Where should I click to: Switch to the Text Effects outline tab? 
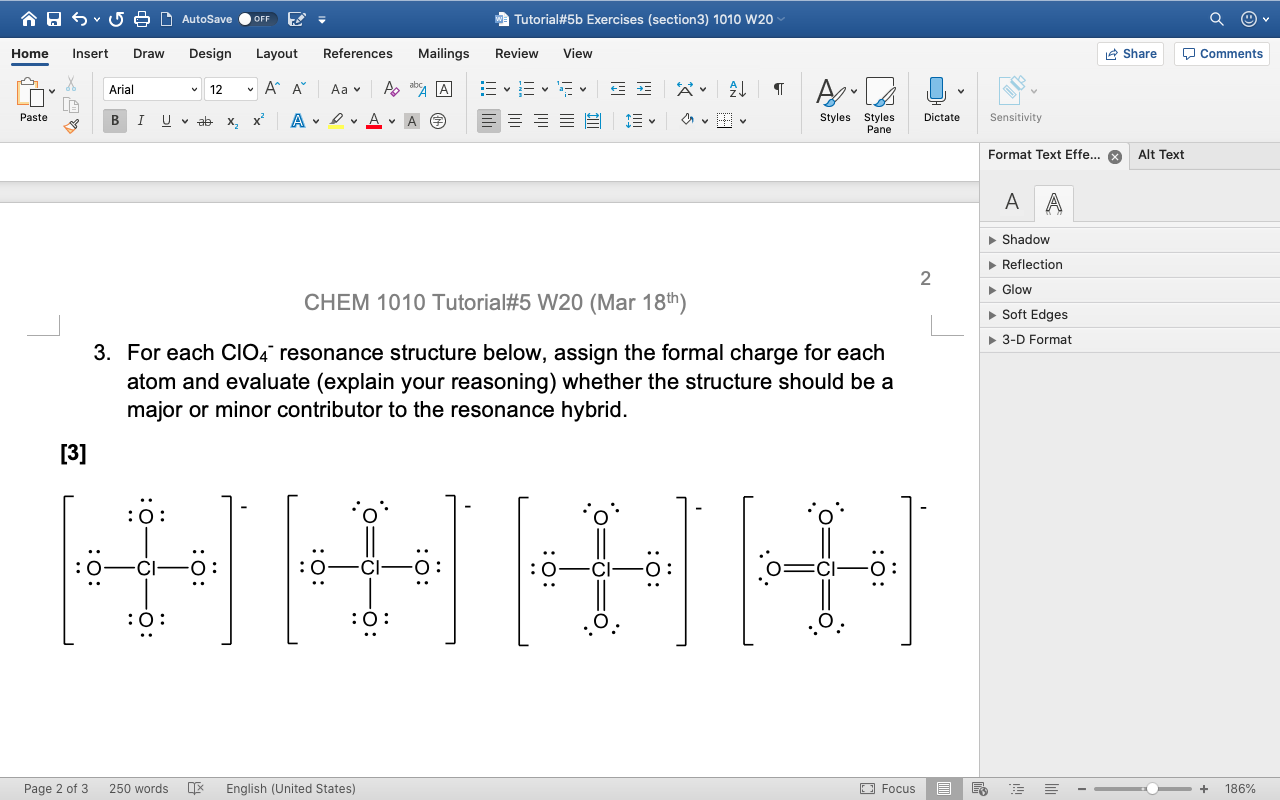(1053, 203)
